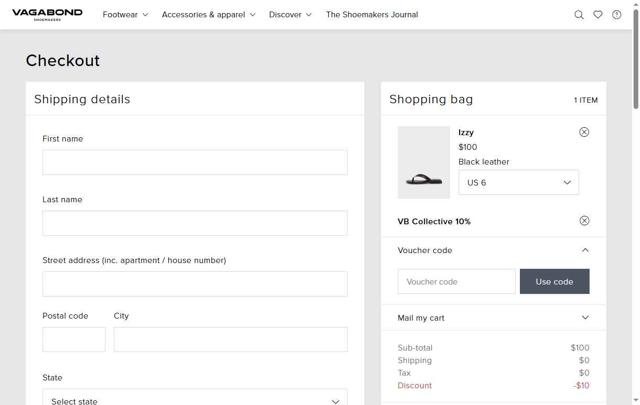This screenshot has width=640, height=405.
Task: Focus the Voucher code input
Action: tap(456, 281)
